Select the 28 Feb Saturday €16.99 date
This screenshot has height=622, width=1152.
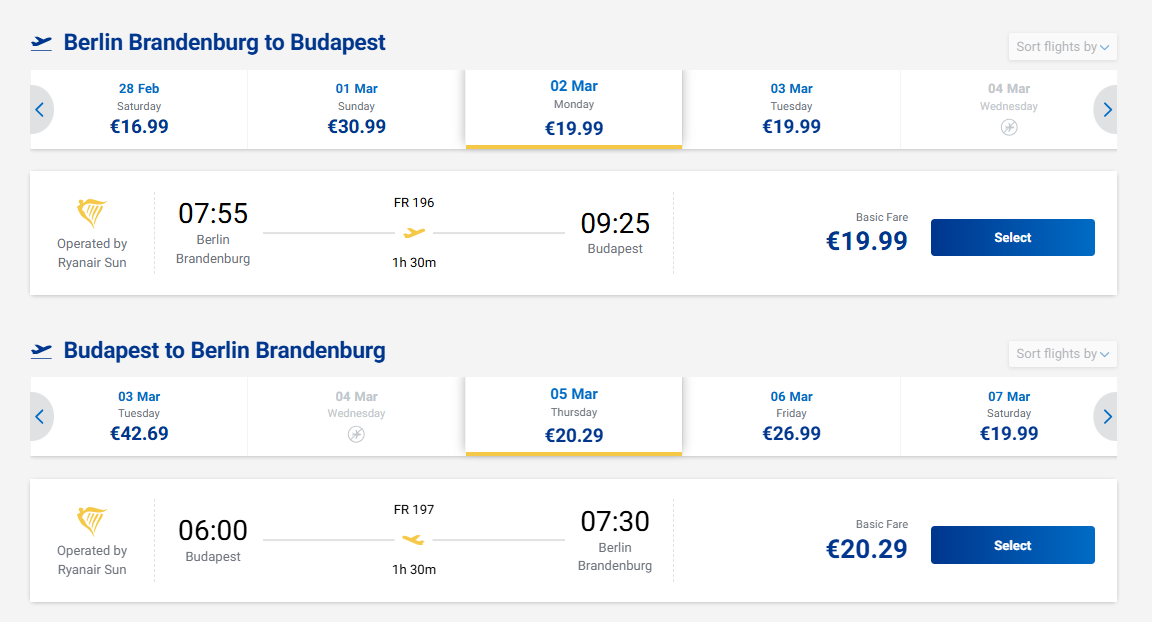pos(139,109)
